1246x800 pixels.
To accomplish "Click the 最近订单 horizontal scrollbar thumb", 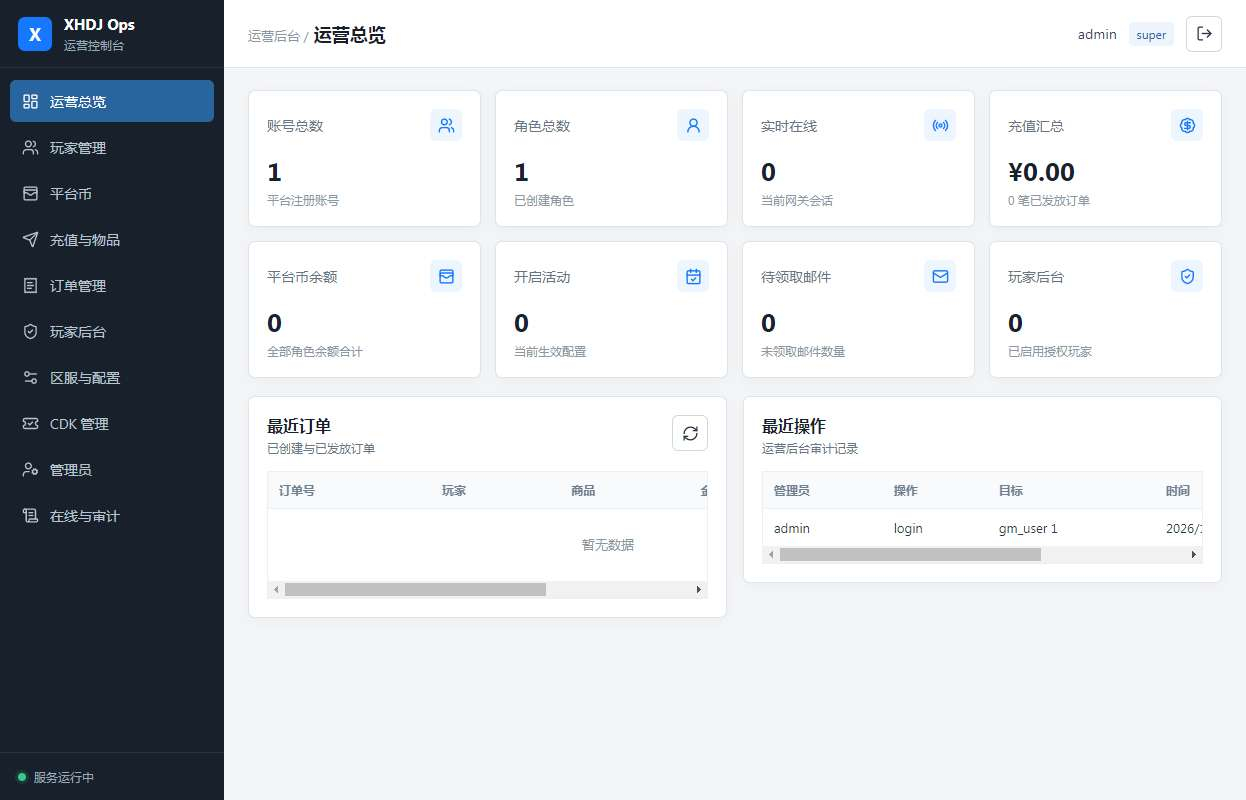I will [415, 590].
